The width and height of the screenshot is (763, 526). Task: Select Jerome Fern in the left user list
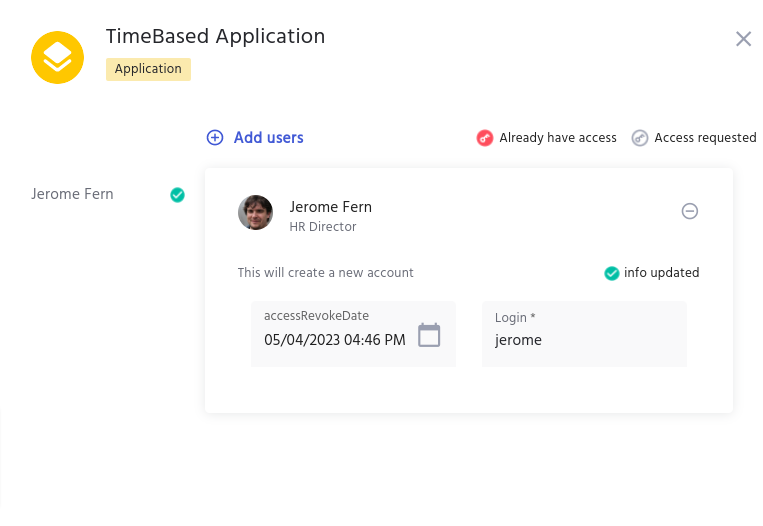72,194
